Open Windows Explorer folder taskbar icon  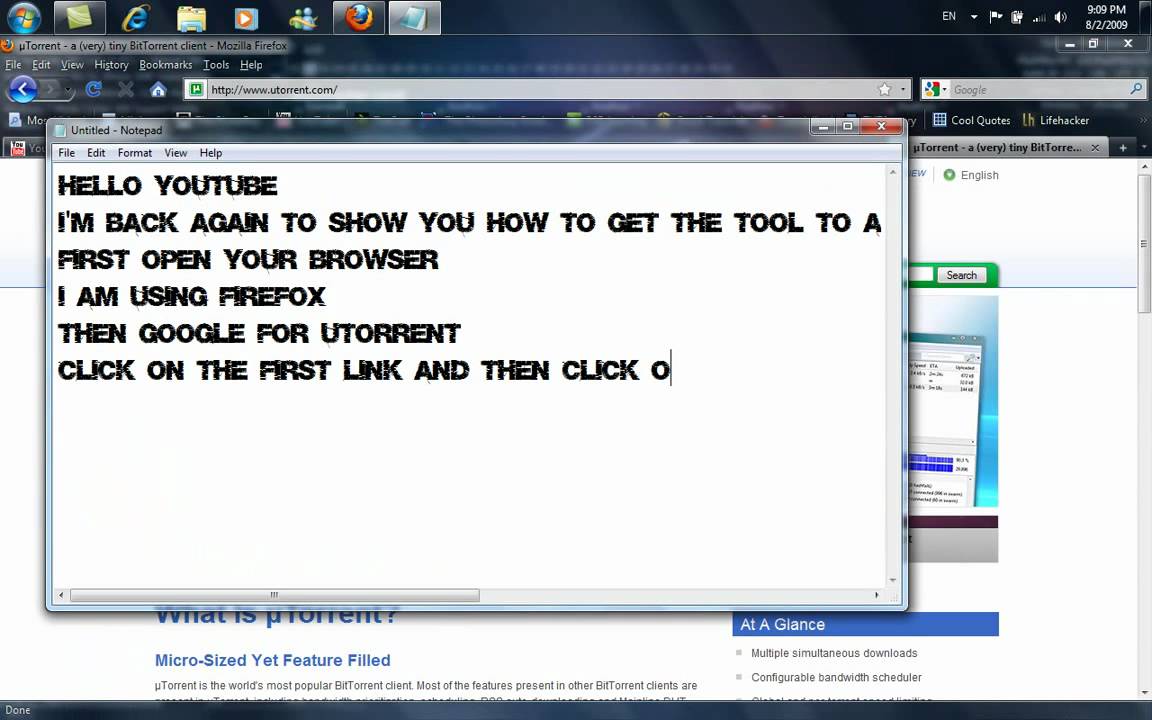[191, 18]
